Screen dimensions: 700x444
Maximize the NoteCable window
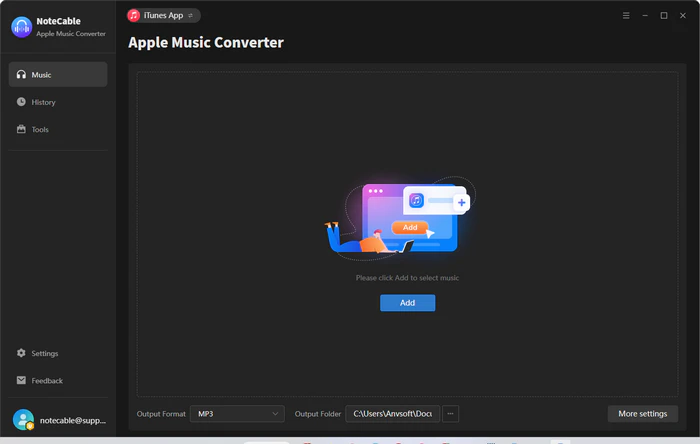[664, 16]
